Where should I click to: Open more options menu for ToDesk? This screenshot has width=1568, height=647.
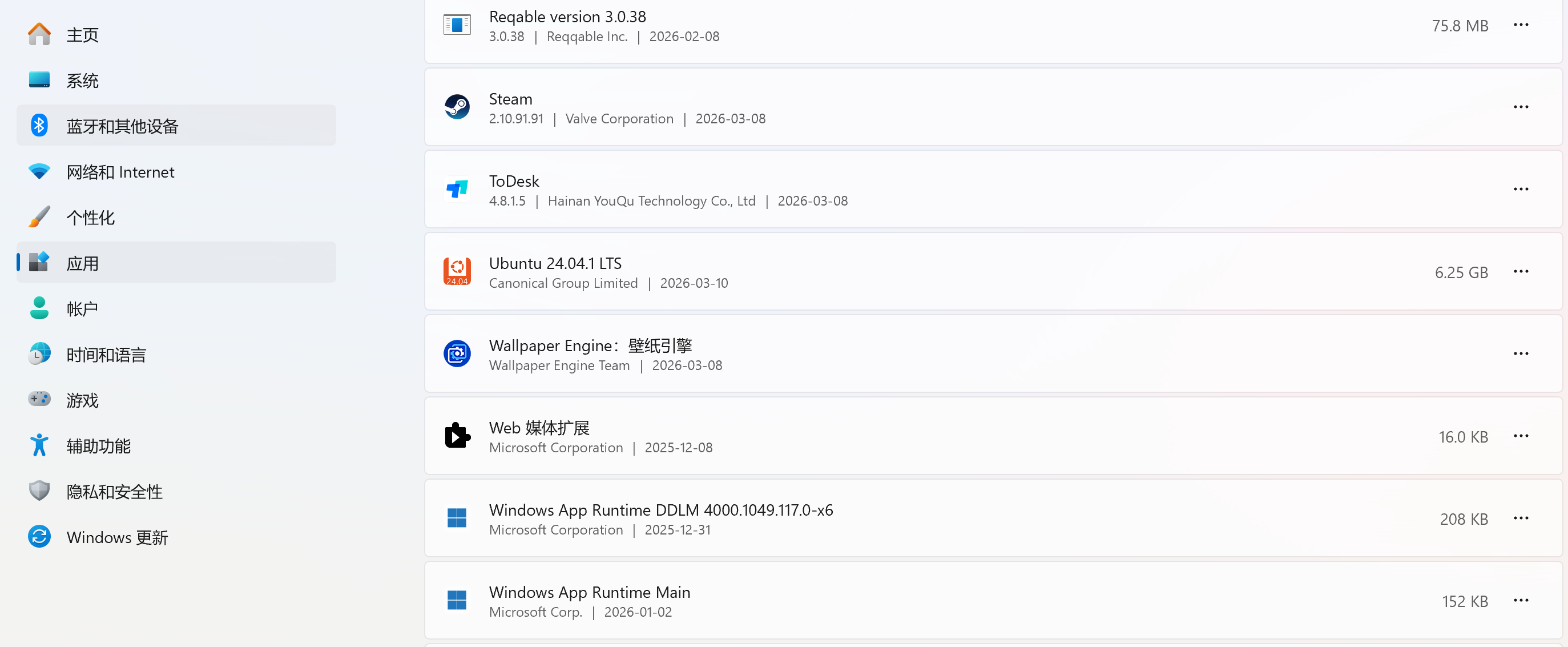click(1520, 190)
